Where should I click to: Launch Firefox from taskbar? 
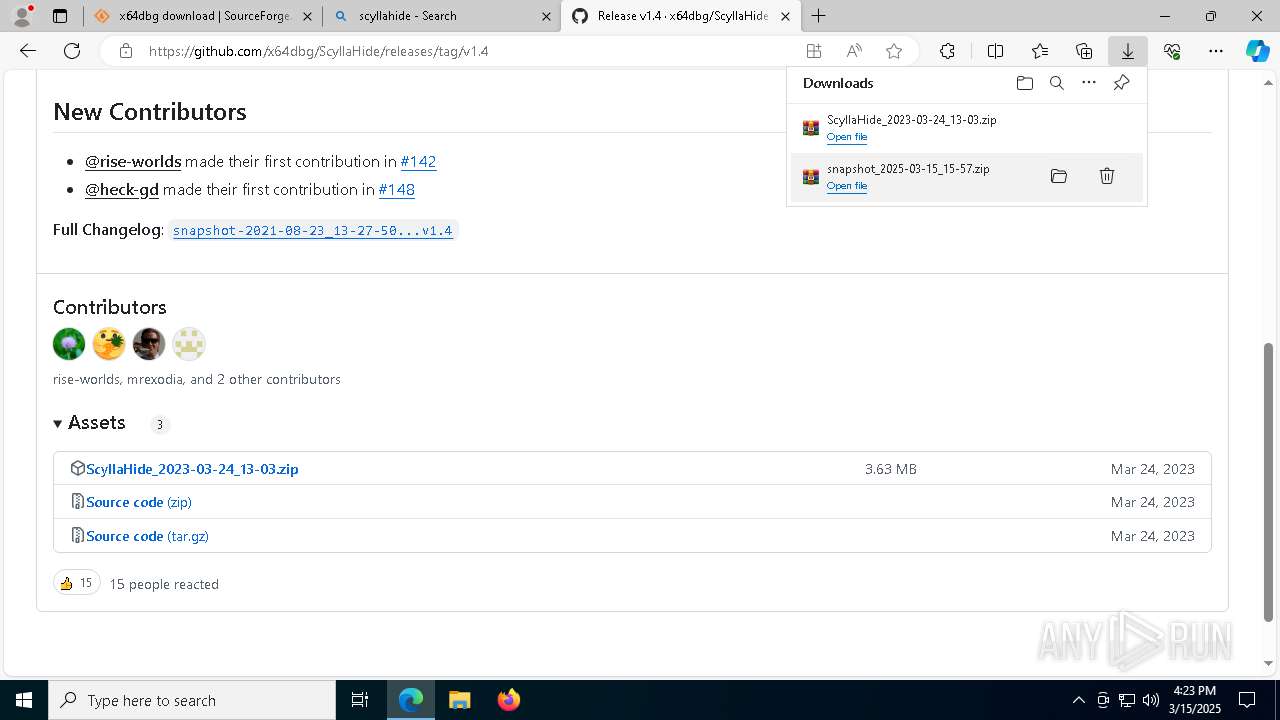(508, 700)
